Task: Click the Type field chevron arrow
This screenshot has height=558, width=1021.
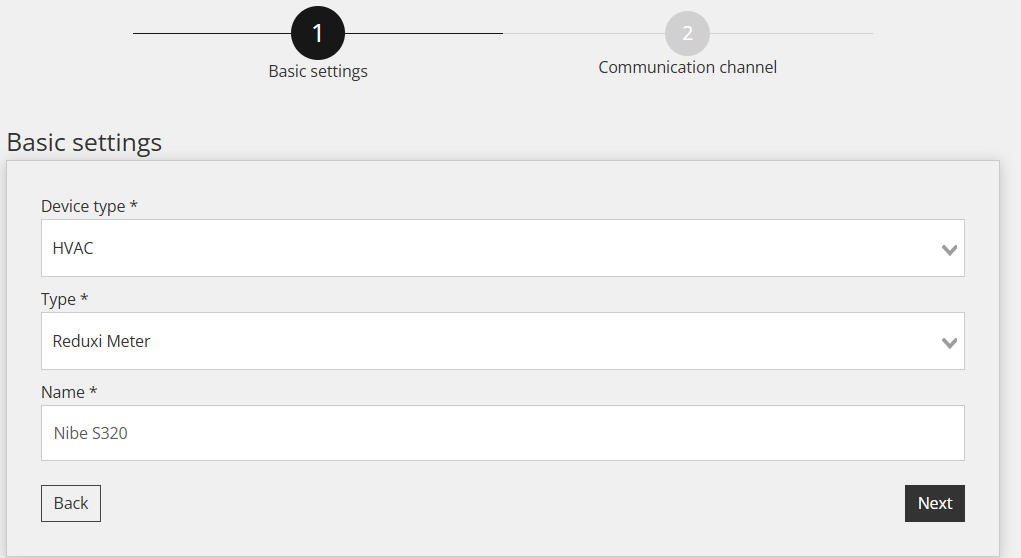Action: 949,342
